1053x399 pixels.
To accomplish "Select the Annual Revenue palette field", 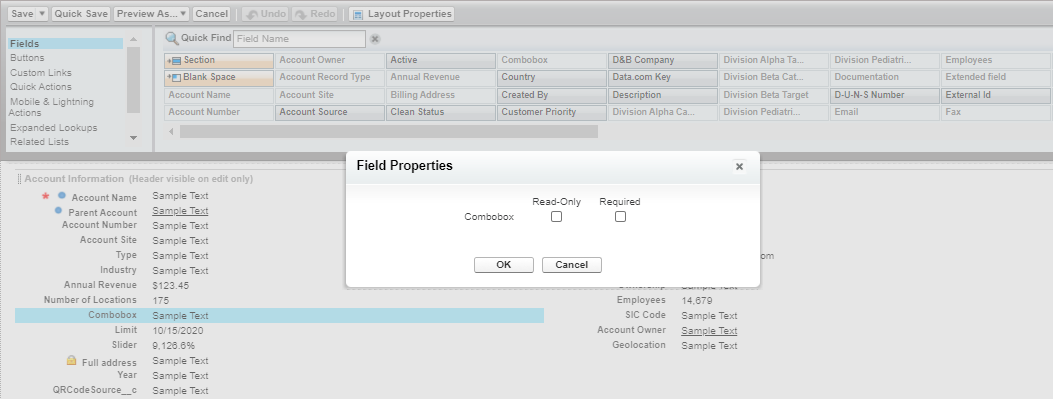I will pos(441,77).
